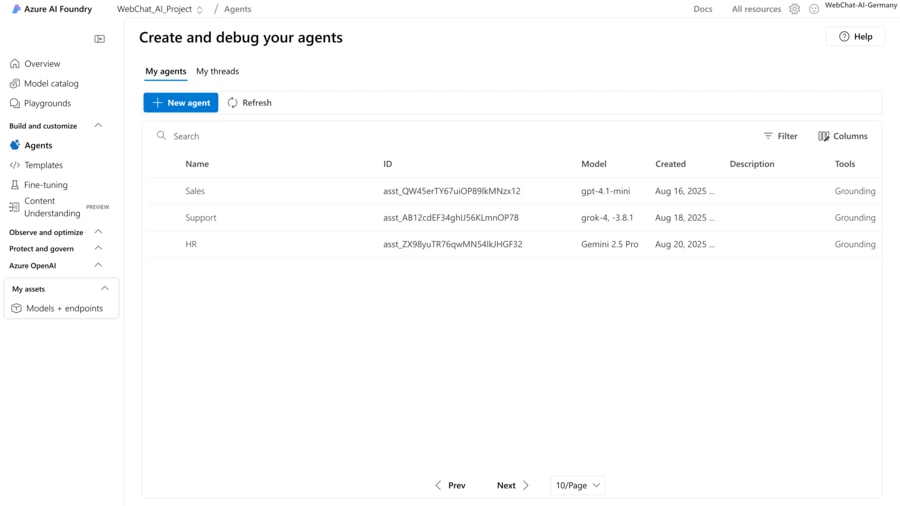Open the 10/Page size dropdown
The width and height of the screenshot is (900, 506).
pos(578,485)
